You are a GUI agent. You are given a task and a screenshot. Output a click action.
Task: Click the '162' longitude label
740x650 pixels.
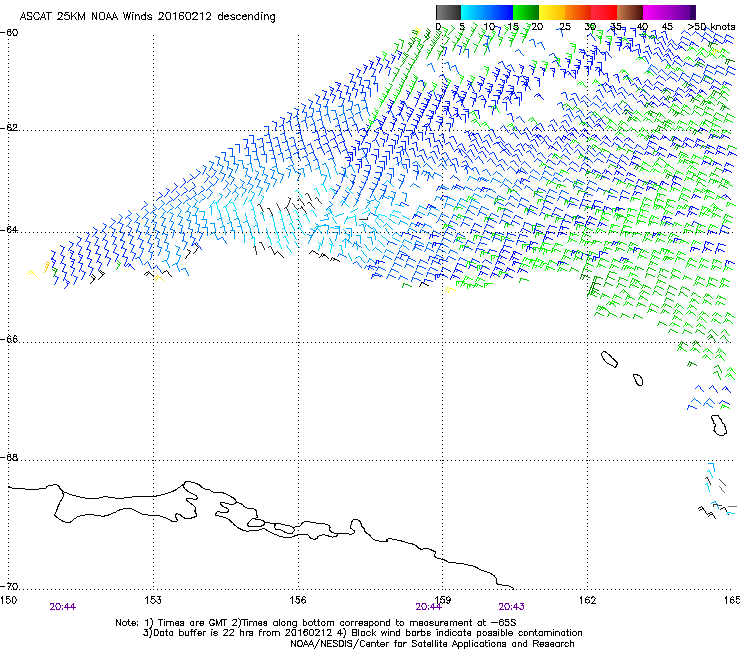[588, 600]
